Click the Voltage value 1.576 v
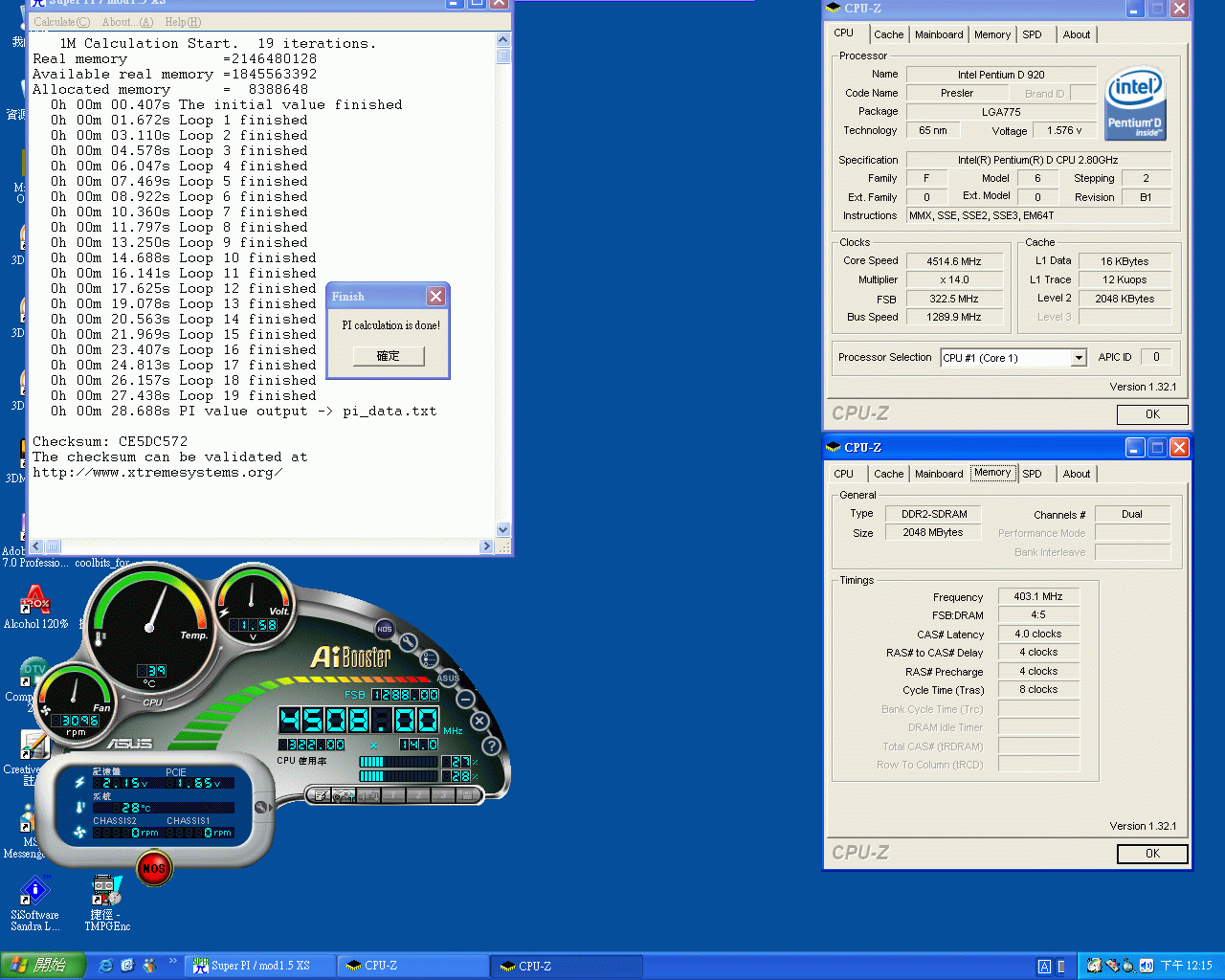Viewport: 1225px width, 980px height. coord(1064,131)
